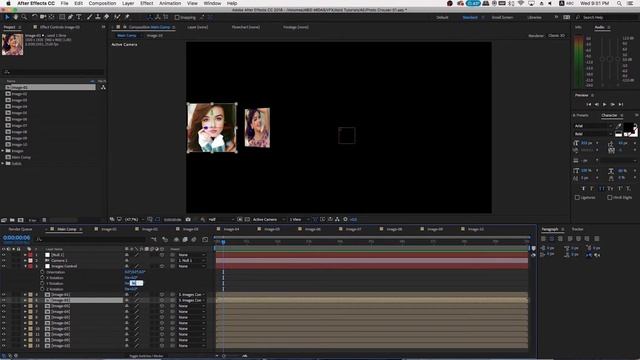The height and width of the screenshot is (360, 640).
Task: Open the Animation menu
Action: [170, 3]
